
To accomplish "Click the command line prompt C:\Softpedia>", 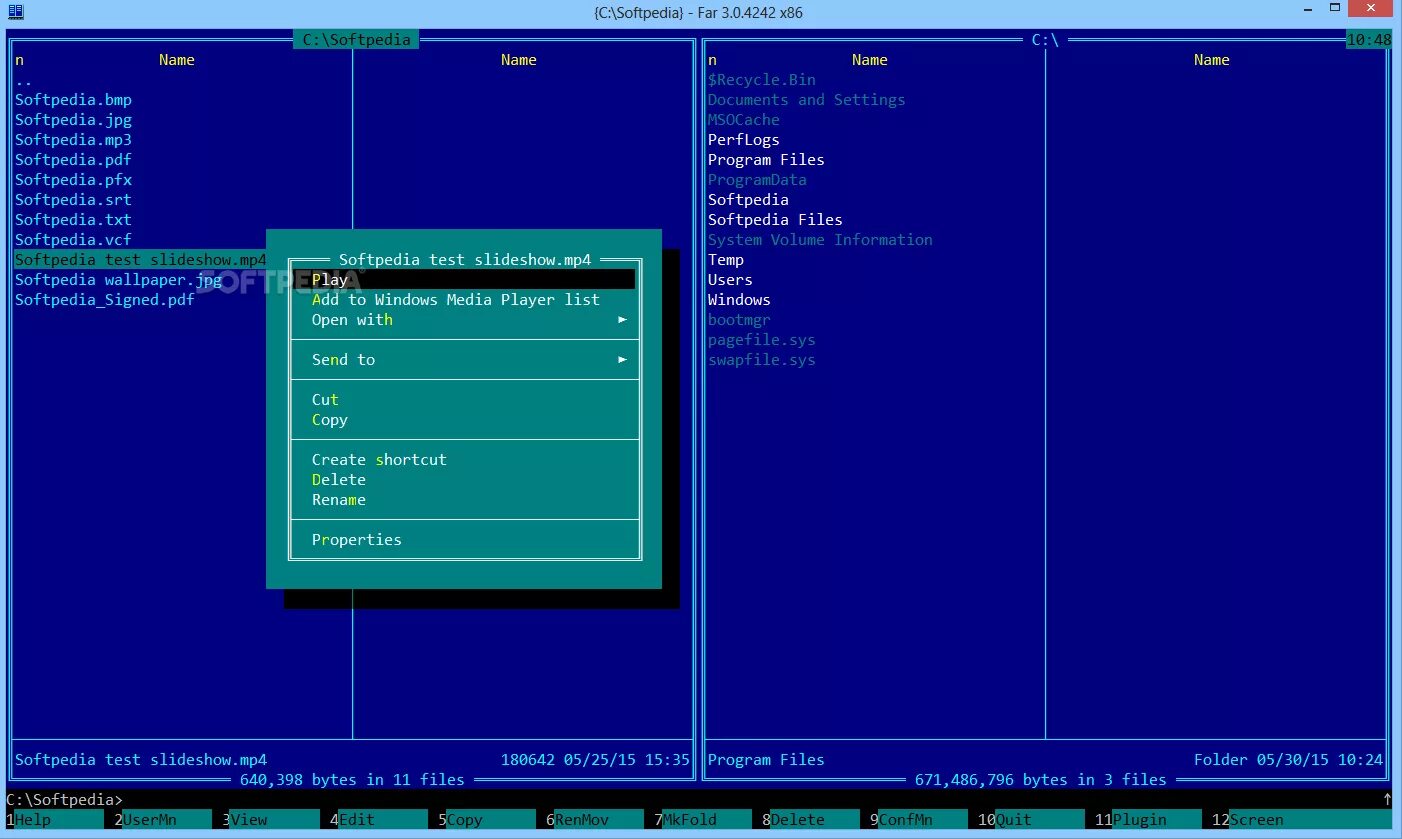I will pyautogui.click(x=64, y=800).
